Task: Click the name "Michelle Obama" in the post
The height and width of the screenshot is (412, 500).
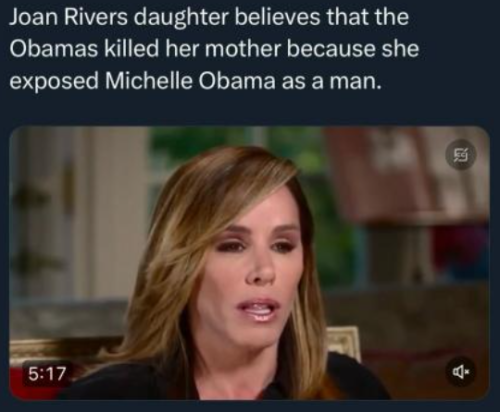Action: tap(190, 81)
